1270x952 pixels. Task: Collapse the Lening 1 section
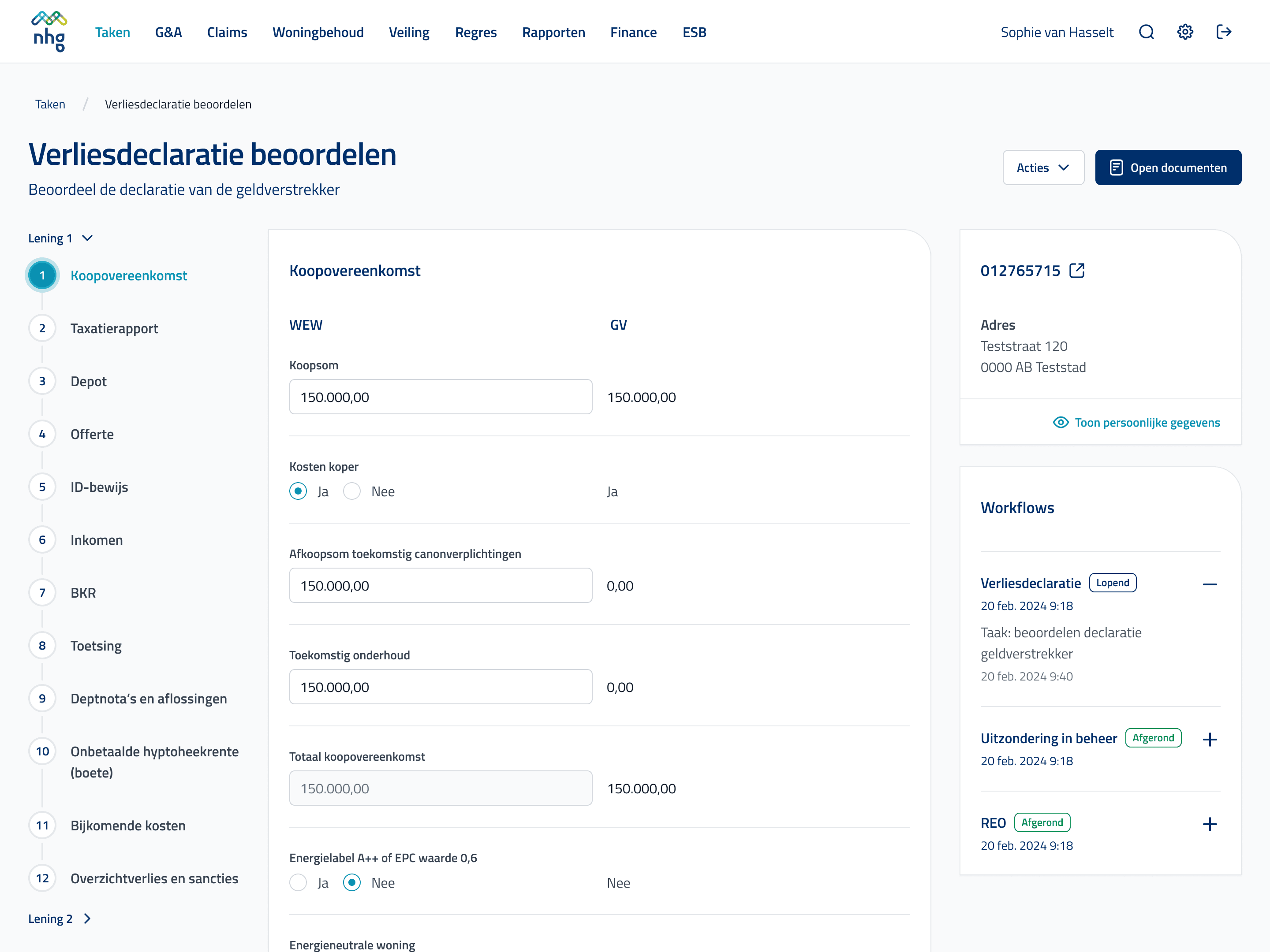tap(61, 238)
